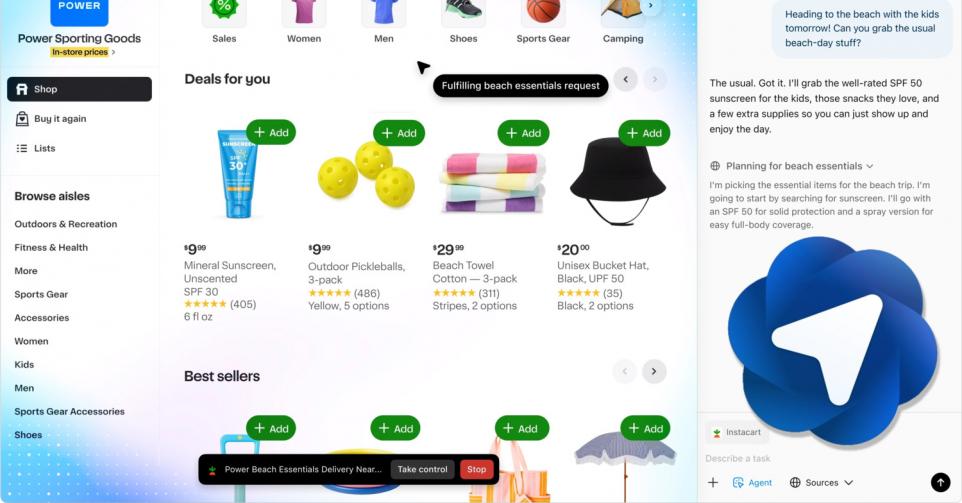The height and width of the screenshot is (503, 962).
Task: Click the Describe a task input field
Action: (822, 458)
